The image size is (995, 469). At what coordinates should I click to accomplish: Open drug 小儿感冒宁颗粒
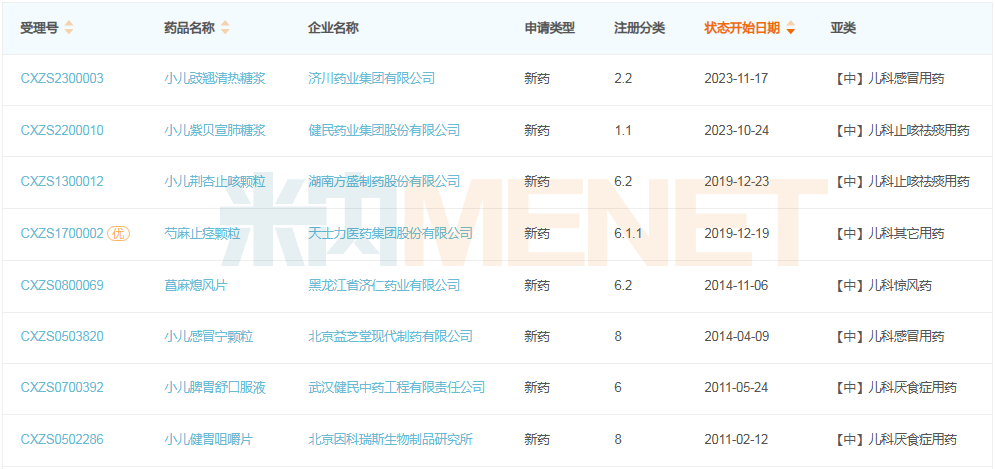[208, 336]
